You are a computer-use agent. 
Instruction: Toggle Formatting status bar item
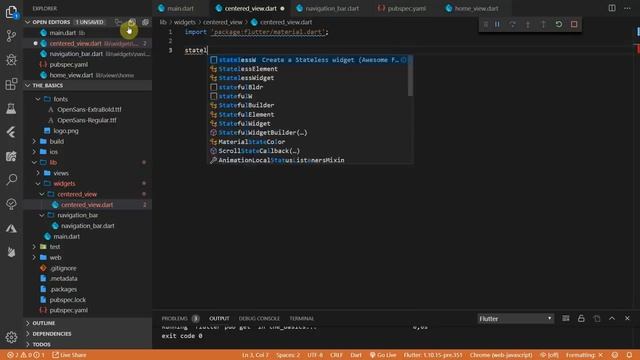click(x=584, y=355)
